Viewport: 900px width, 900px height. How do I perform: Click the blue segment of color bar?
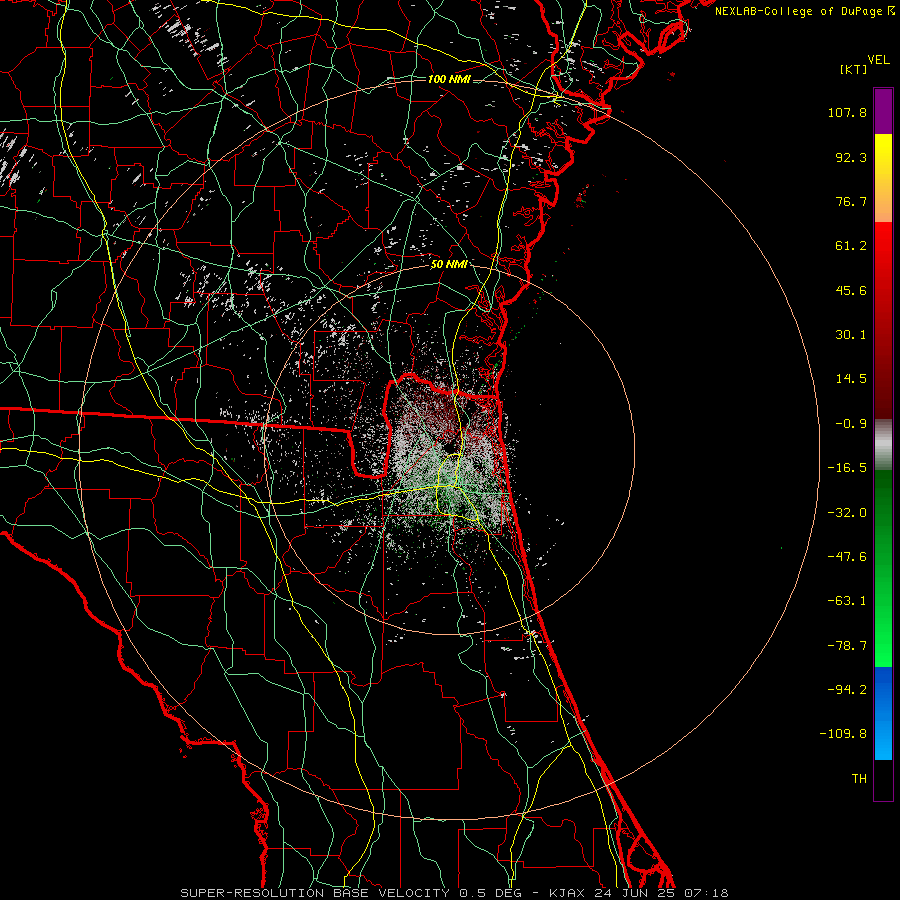tap(883, 713)
